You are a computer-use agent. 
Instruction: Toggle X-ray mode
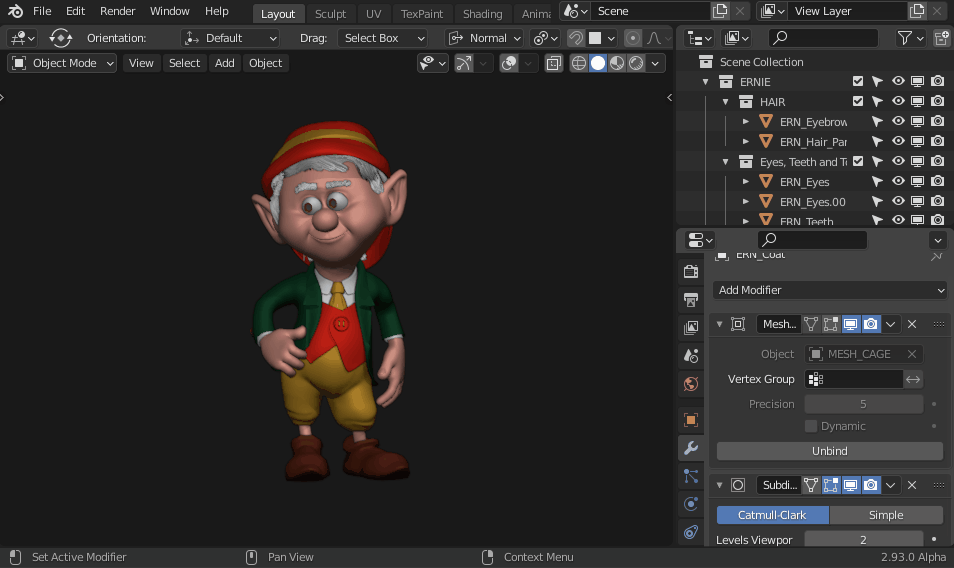click(553, 63)
